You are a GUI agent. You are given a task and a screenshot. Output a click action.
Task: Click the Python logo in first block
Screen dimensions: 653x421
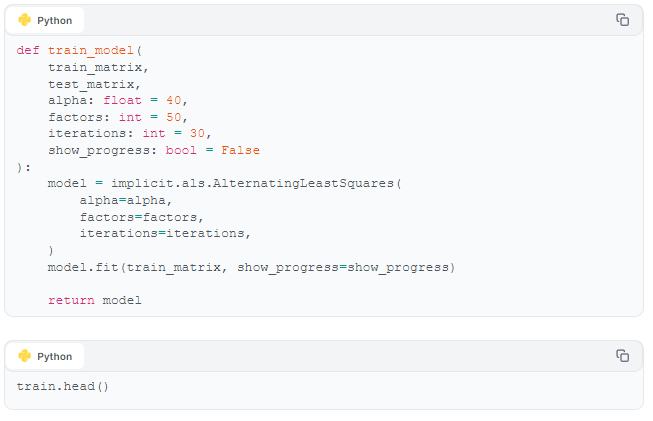pos(25,20)
